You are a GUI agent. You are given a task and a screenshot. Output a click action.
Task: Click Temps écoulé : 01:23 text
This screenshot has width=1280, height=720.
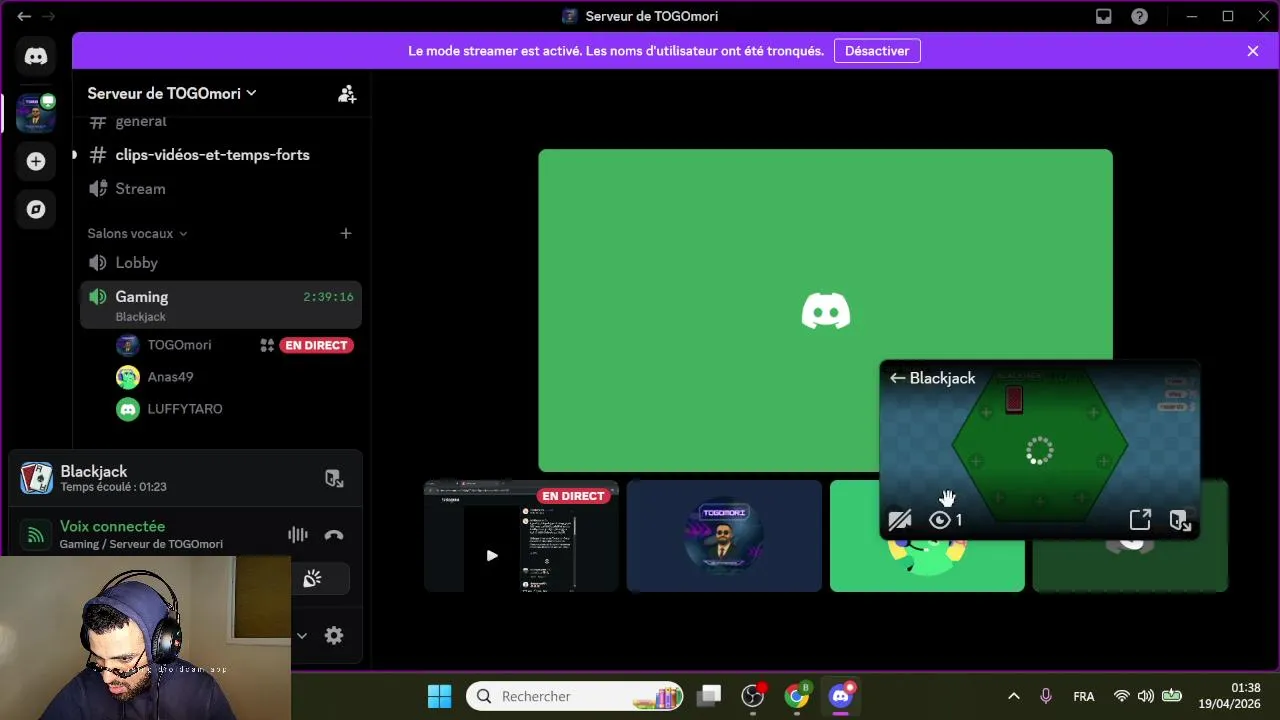click(113, 487)
